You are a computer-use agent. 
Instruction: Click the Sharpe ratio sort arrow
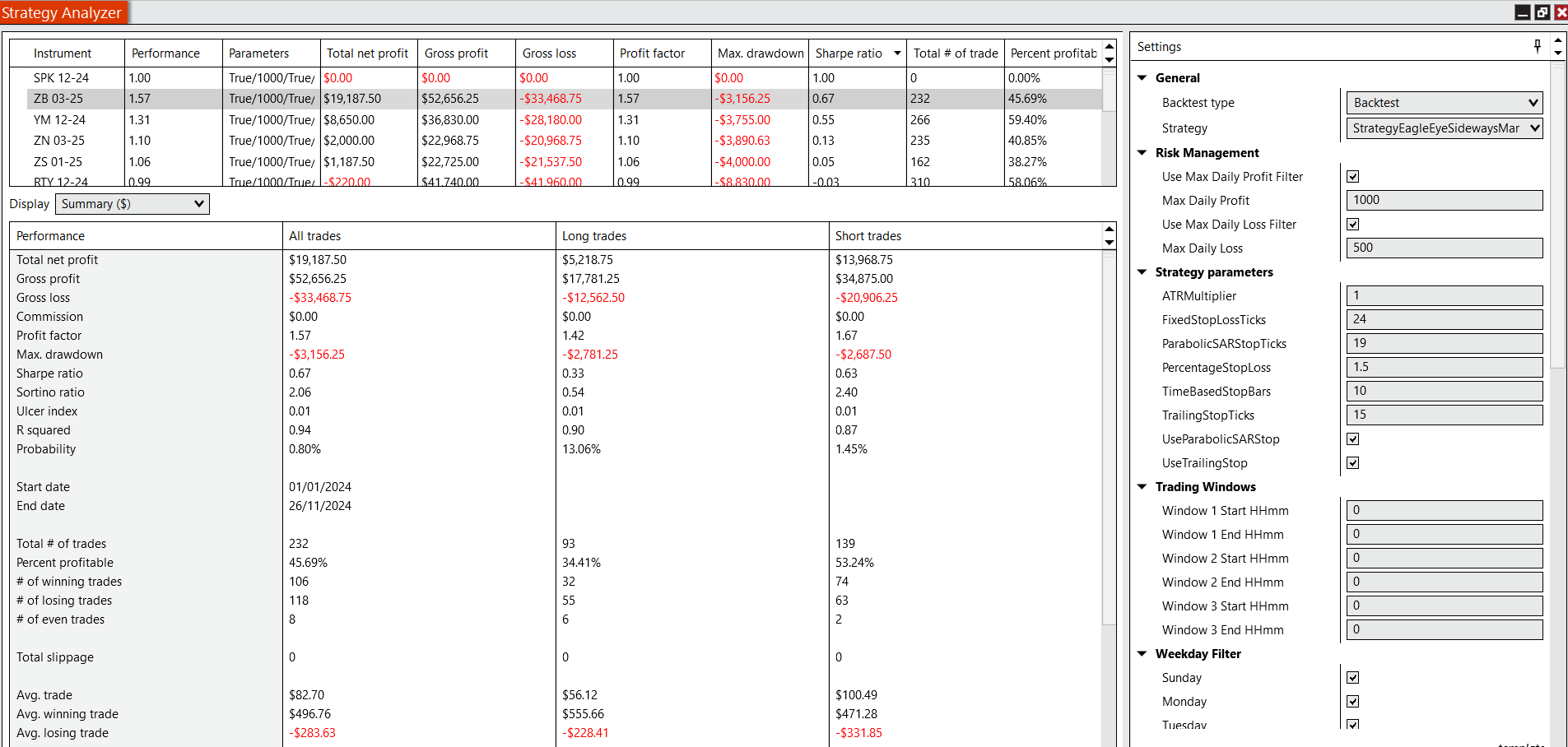897,53
